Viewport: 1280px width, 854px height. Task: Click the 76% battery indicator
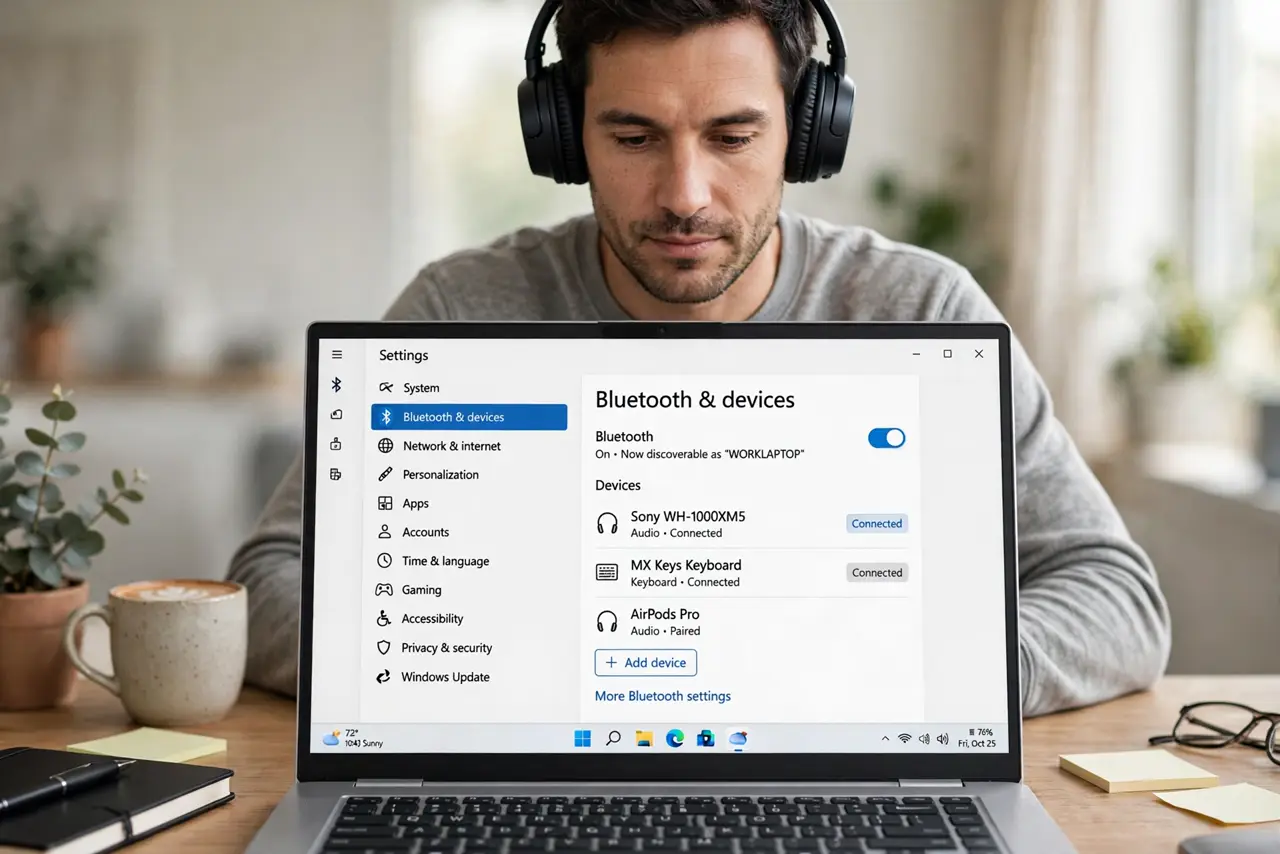(x=981, y=733)
